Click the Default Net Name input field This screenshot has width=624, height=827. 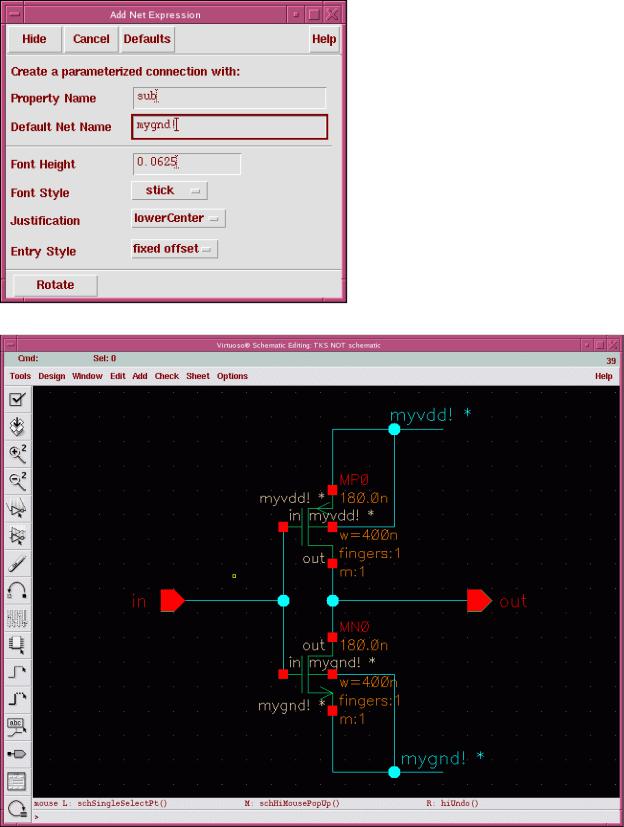[x=229, y=127]
